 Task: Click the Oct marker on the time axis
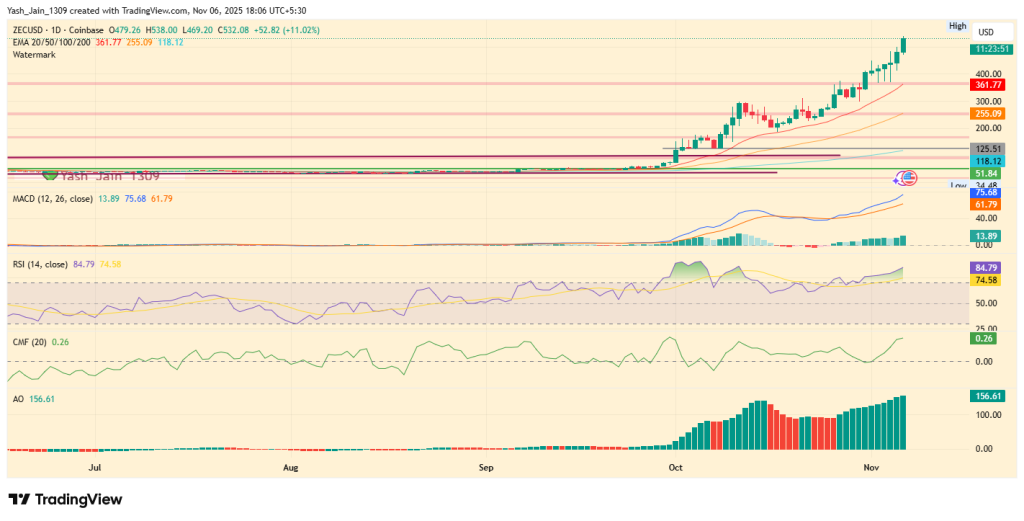(675, 467)
